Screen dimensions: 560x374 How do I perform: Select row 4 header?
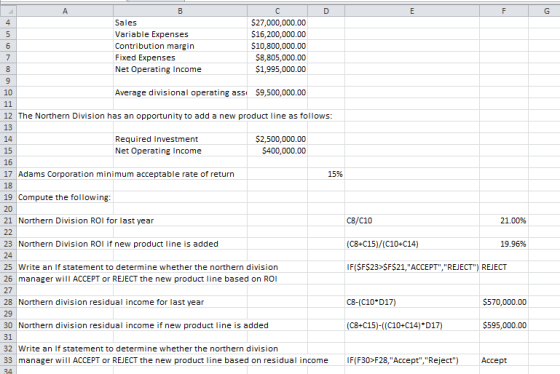(8, 23)
